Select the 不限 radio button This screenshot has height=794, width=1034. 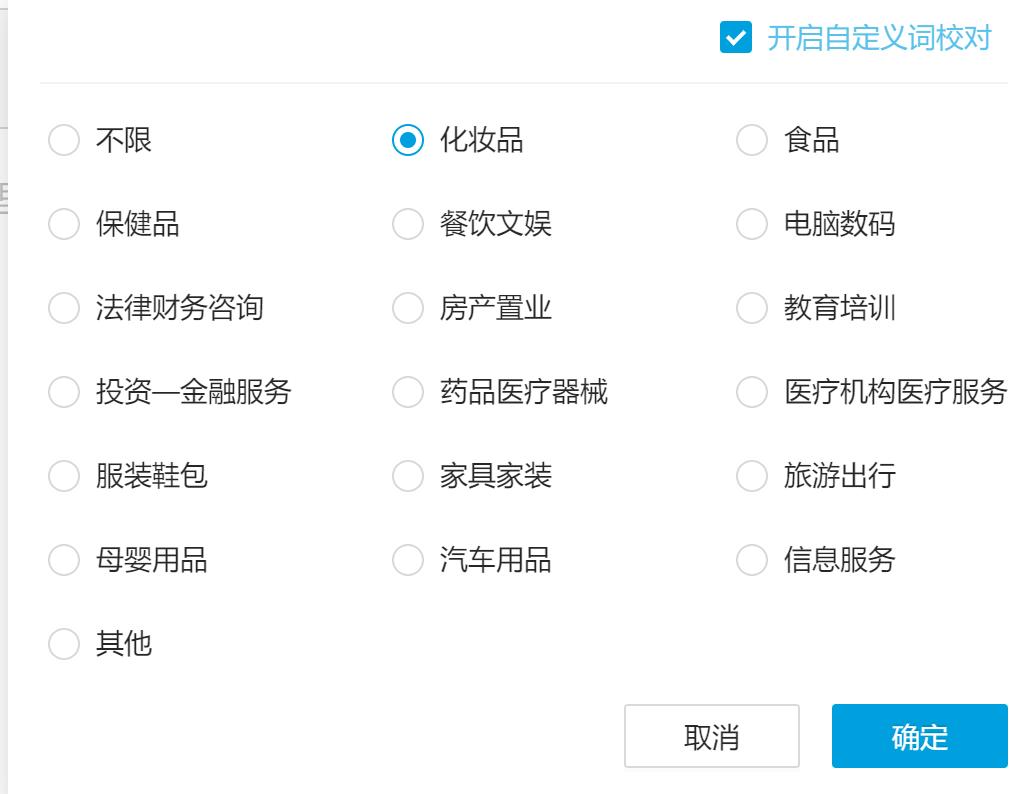pyautogui.click(x=63, y=140)
